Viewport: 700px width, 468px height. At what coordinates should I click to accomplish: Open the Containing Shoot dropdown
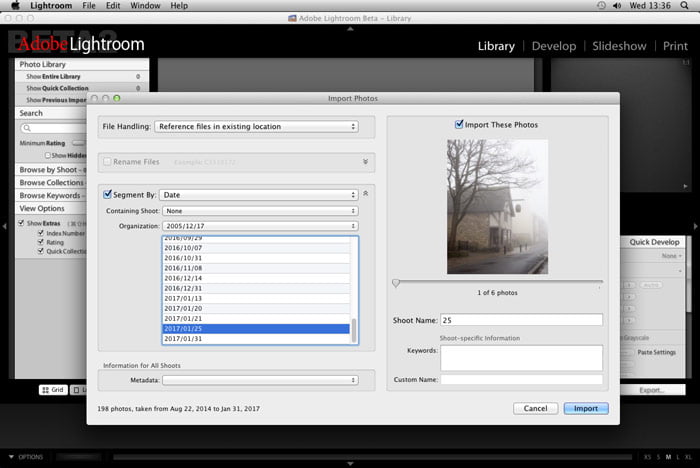click(260, 211)
